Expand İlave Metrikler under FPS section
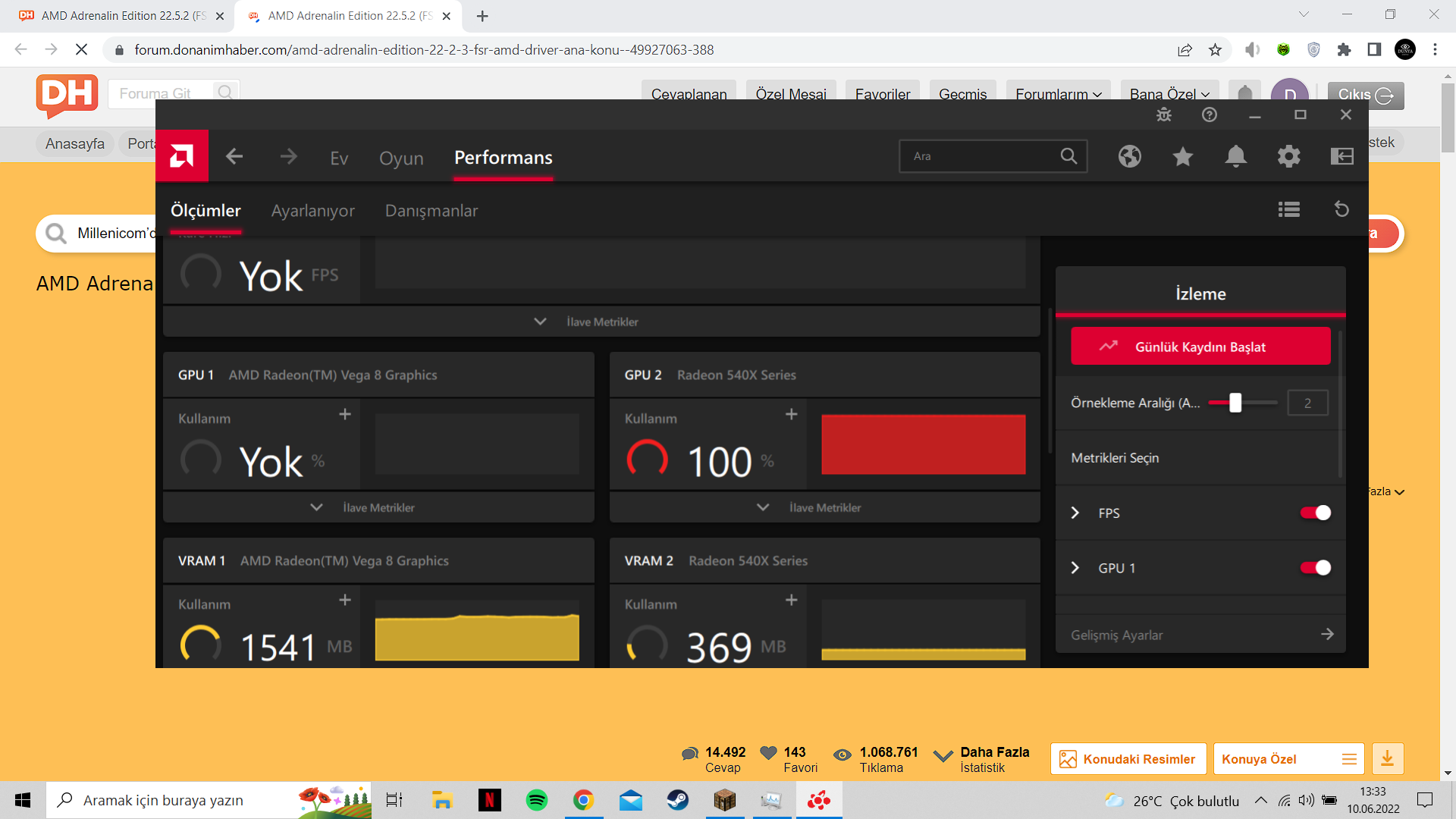1456x819 pixels. pyautogui.click(x=601, y=322)
